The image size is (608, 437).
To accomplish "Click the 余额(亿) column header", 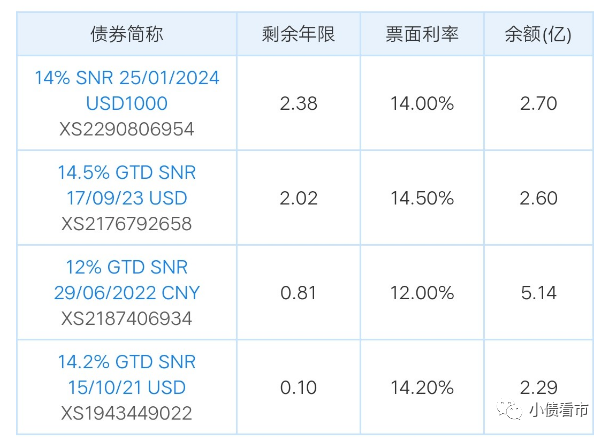I will [x=539, y=35].
